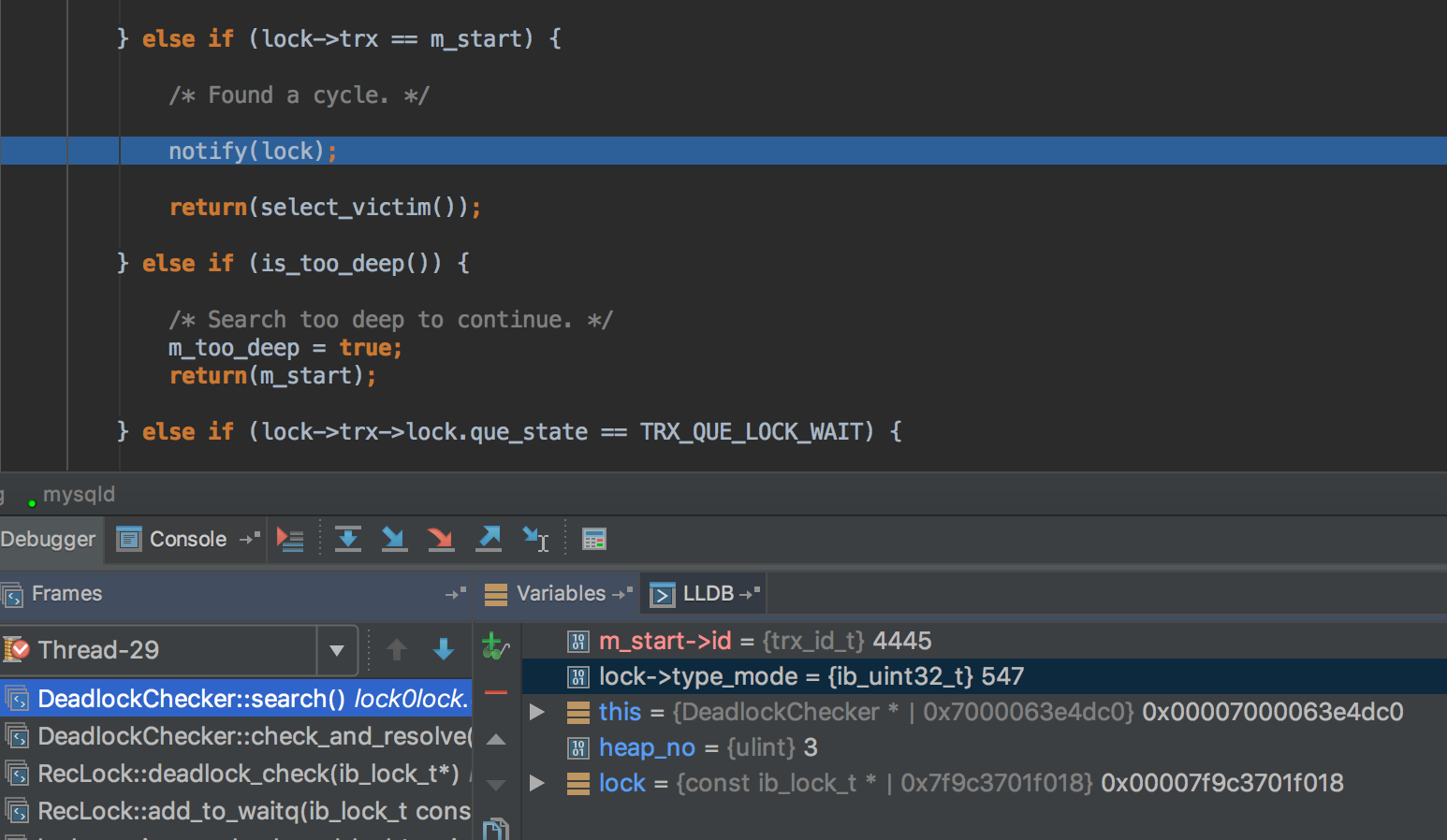Click the pin icon beside Variables tab
The image size is (1447, 840).
tap(622, 593)
